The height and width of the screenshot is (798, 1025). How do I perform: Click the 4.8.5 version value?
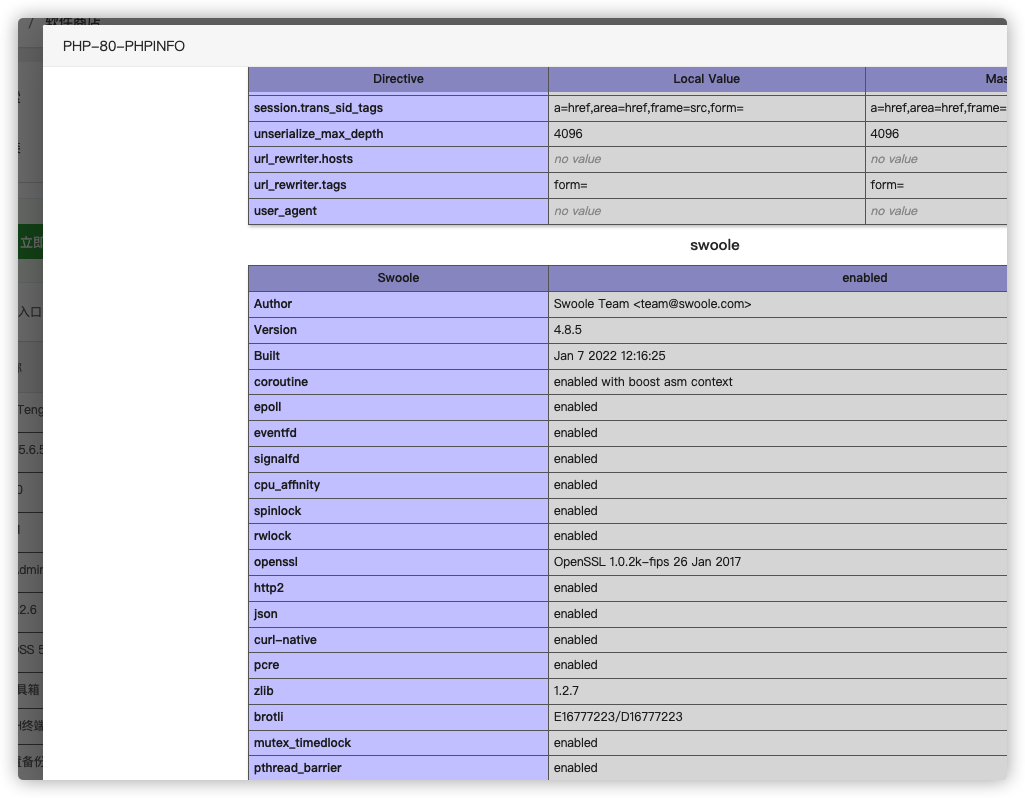click(x=567, y=330)
